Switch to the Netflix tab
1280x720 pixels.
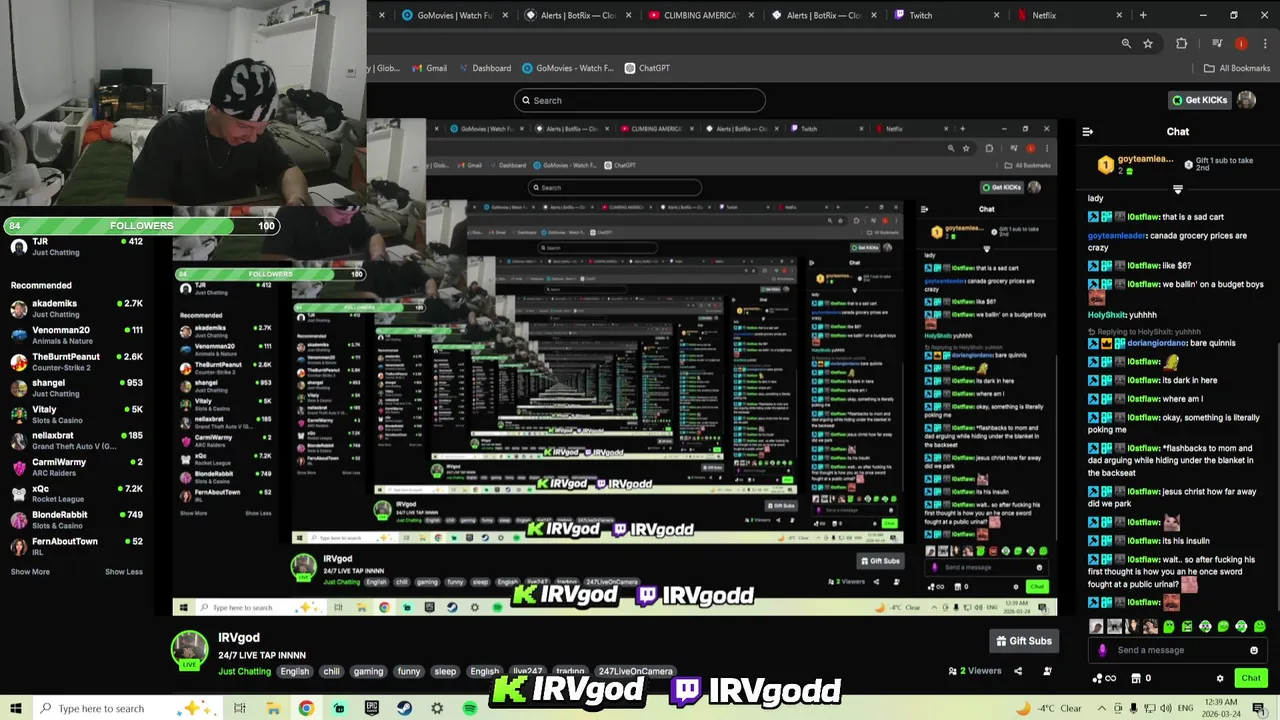[1069, 15]
